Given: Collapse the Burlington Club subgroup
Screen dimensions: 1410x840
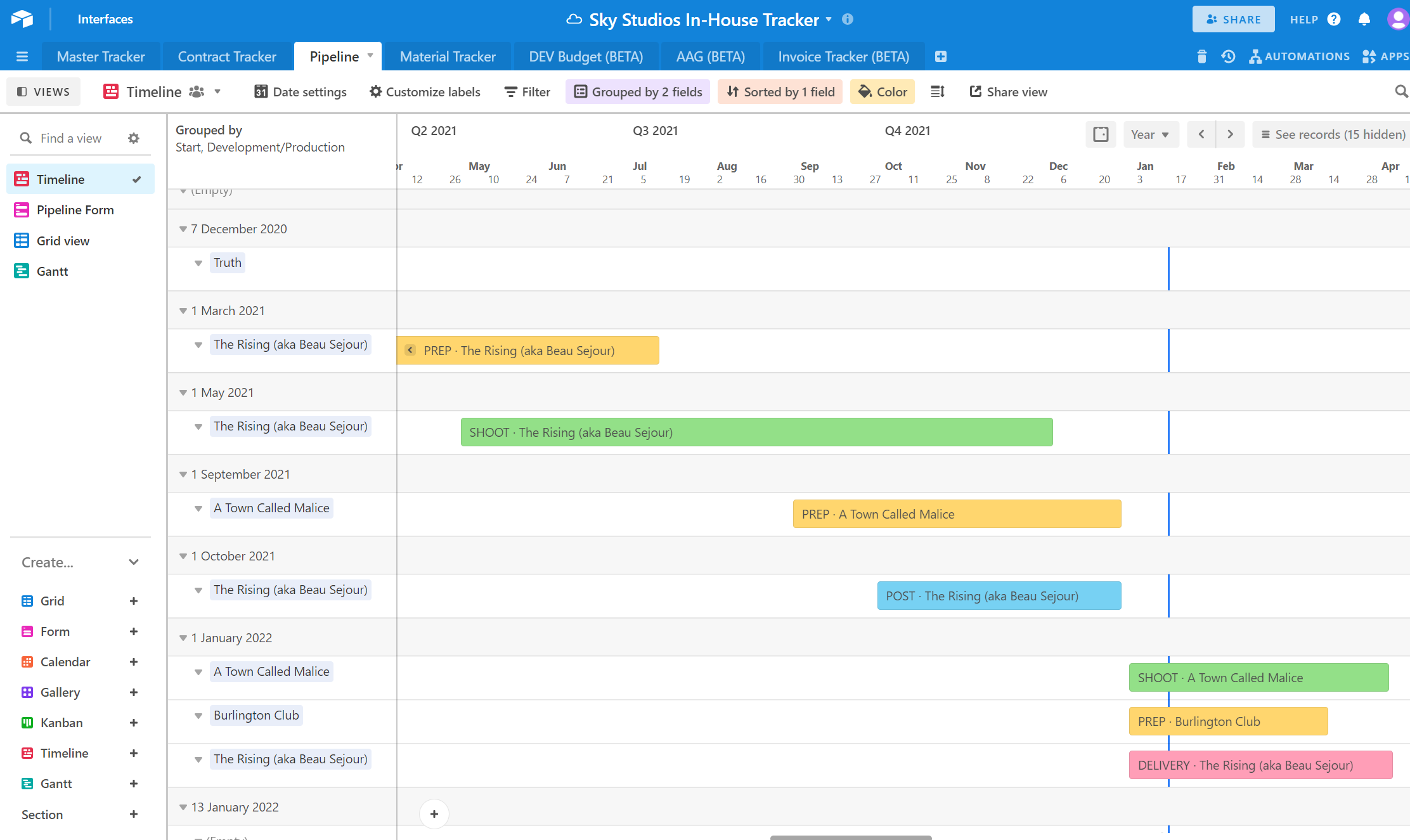Looking at the screenshot, I should [x=198, y=716].
